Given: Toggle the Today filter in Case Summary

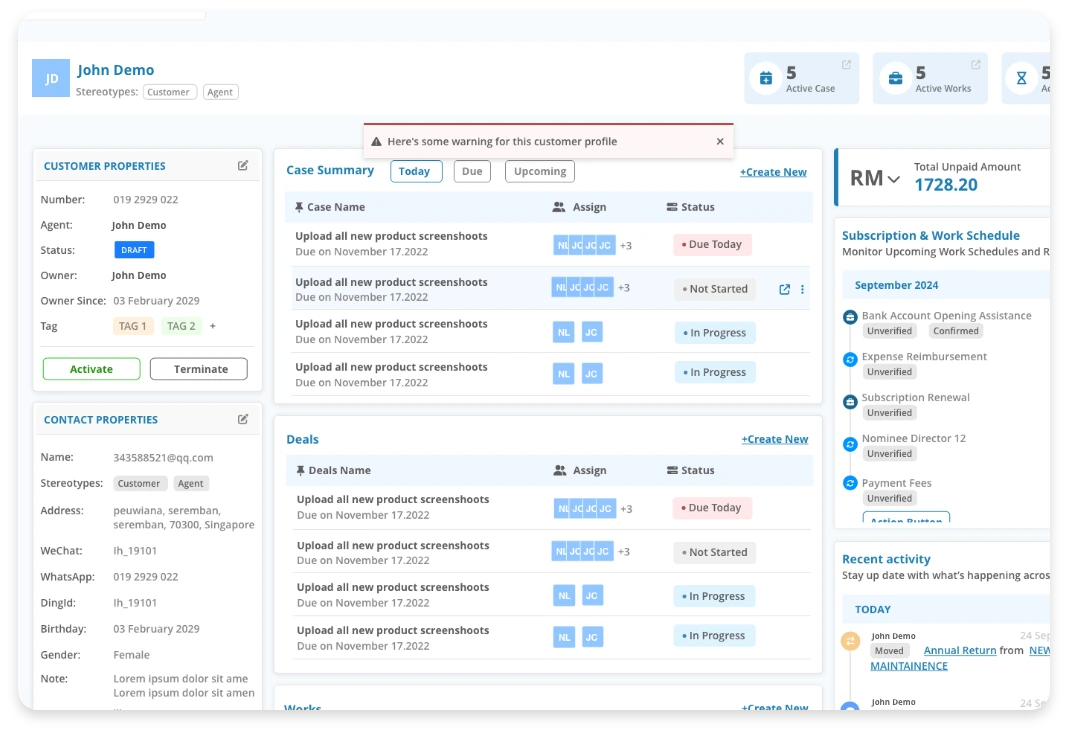Looking at the screenshot, I should click(x=416, y=171).
